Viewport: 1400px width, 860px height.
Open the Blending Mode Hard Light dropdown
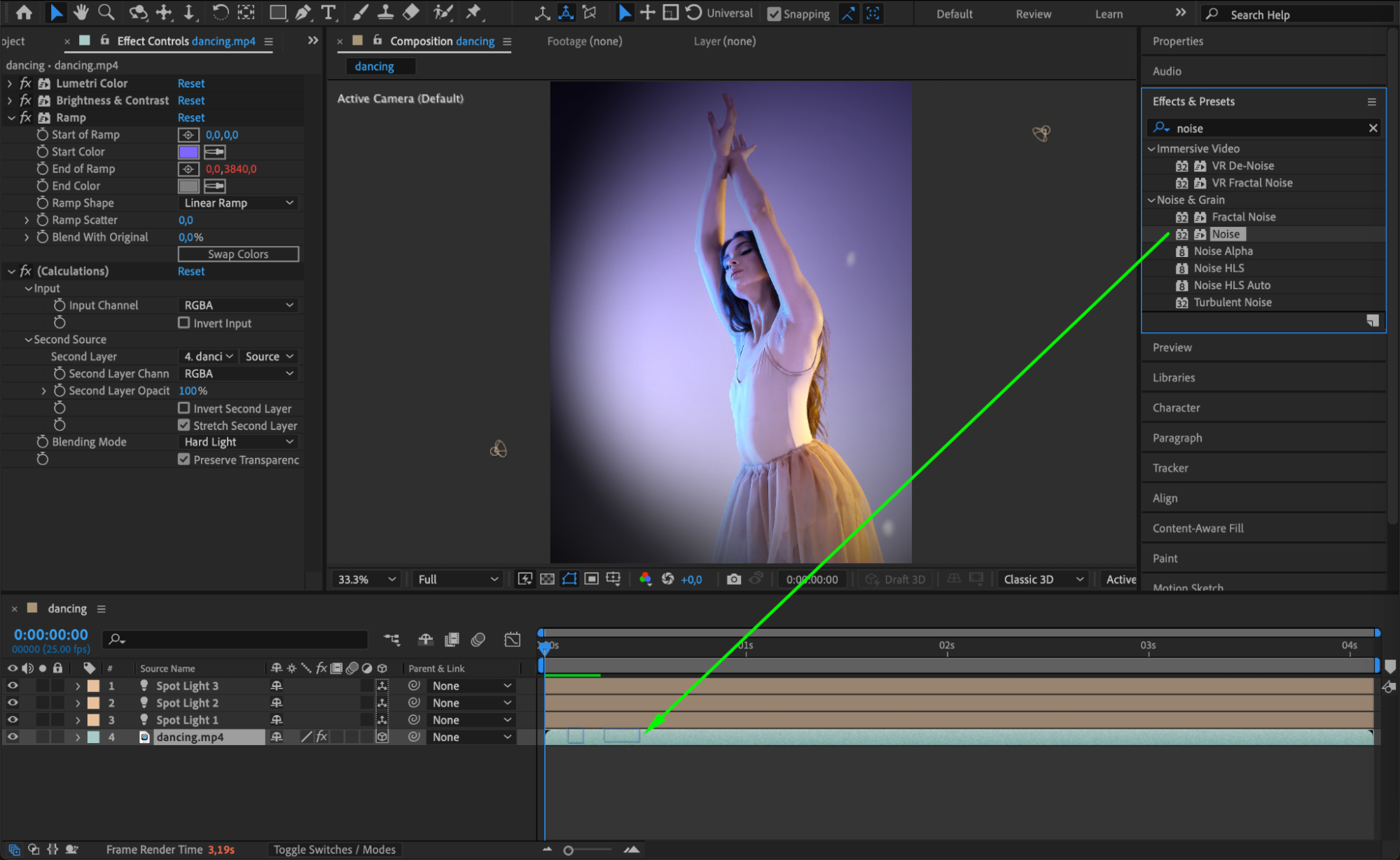(x=238, y=442)
